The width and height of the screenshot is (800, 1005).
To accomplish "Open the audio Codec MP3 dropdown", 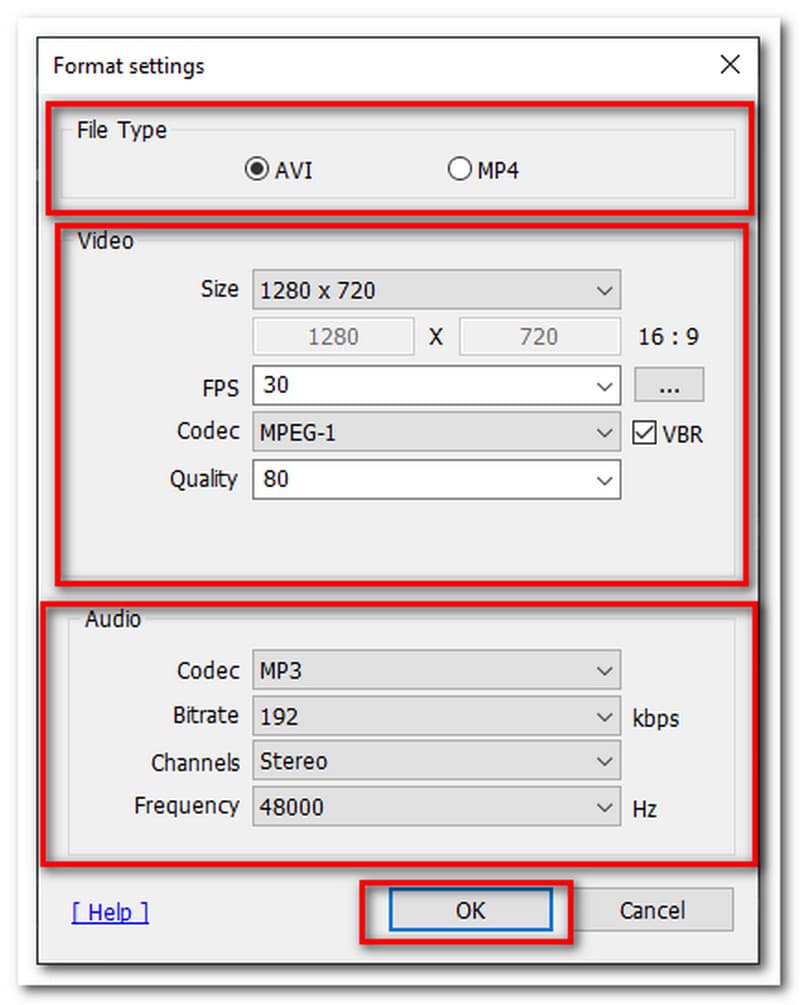I will click(x=436, y=671).
